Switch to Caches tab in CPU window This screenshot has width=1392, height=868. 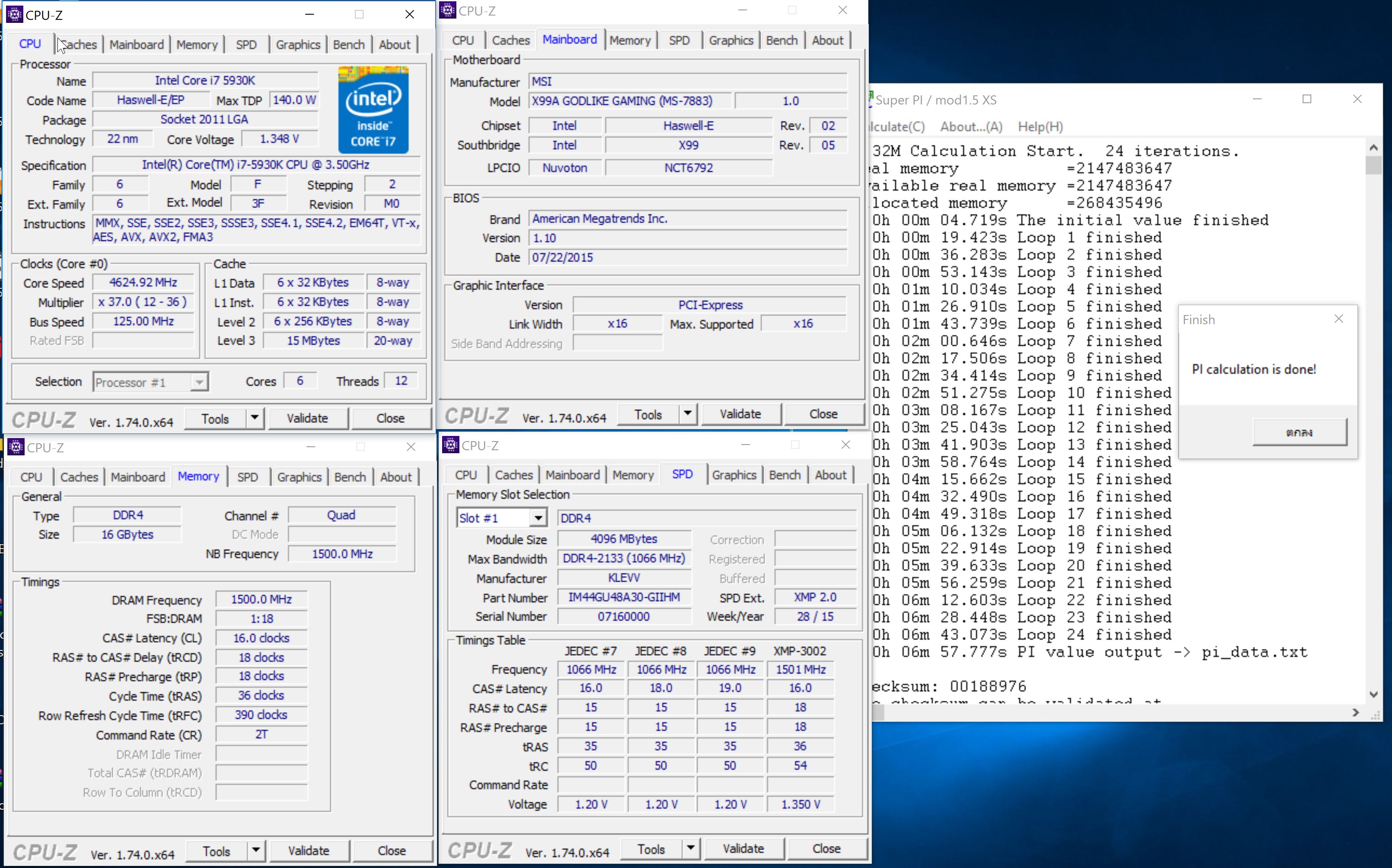[79, 44]
